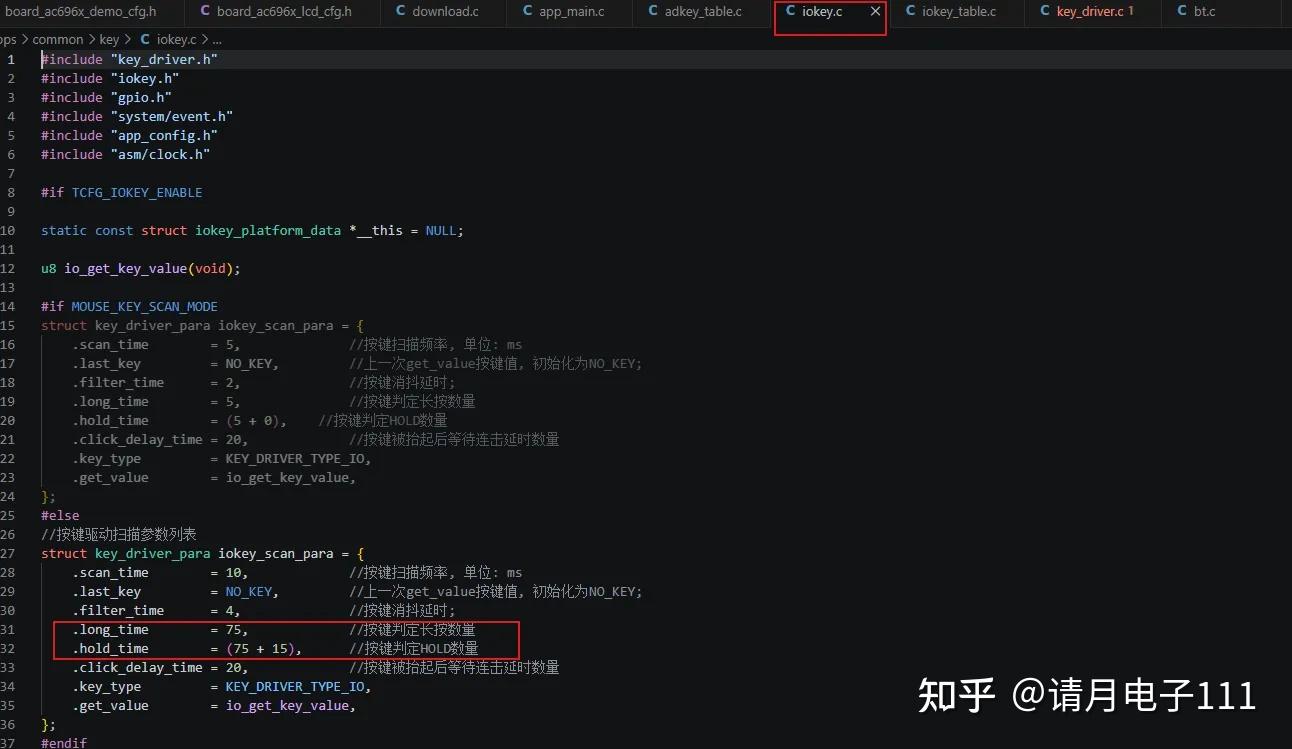The image size is (1292, 749).
Task: Activate the iokey.c tab
Action: pos(822,12)
